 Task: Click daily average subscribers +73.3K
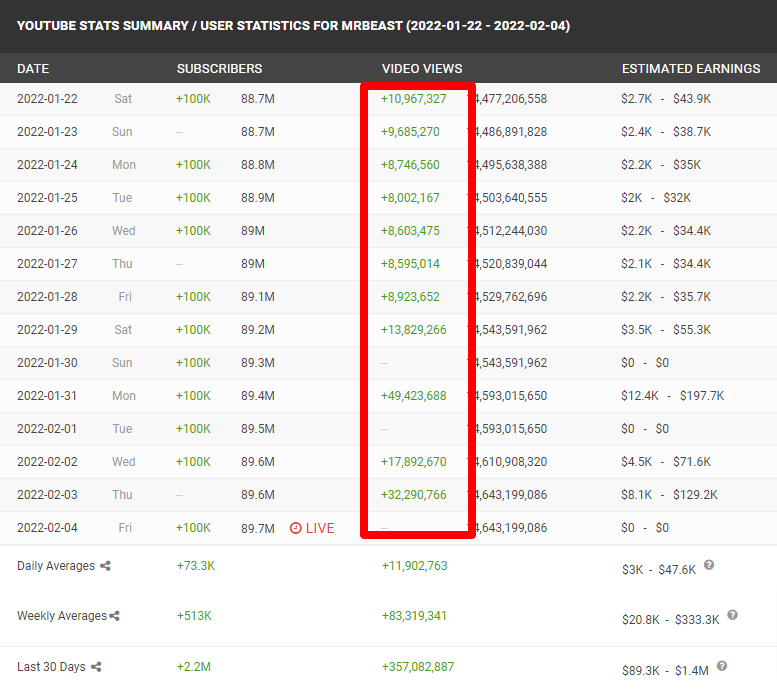click(196, 566)
